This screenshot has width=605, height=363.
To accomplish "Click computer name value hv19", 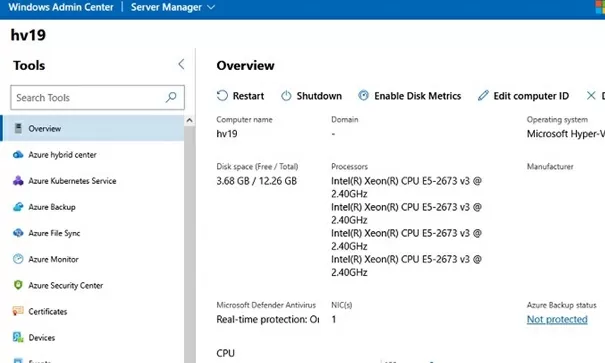I will 227,134.
